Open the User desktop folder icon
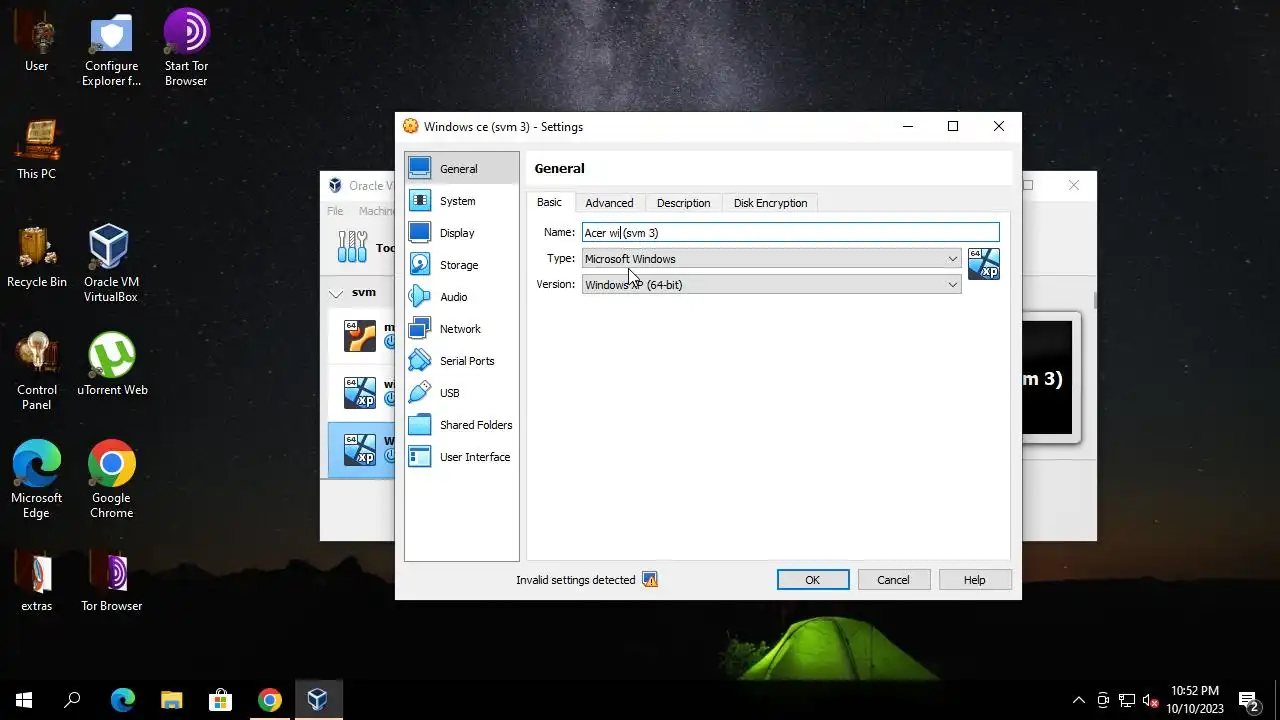Screen dimensions: 1280x720 click(x=37, y=42)
